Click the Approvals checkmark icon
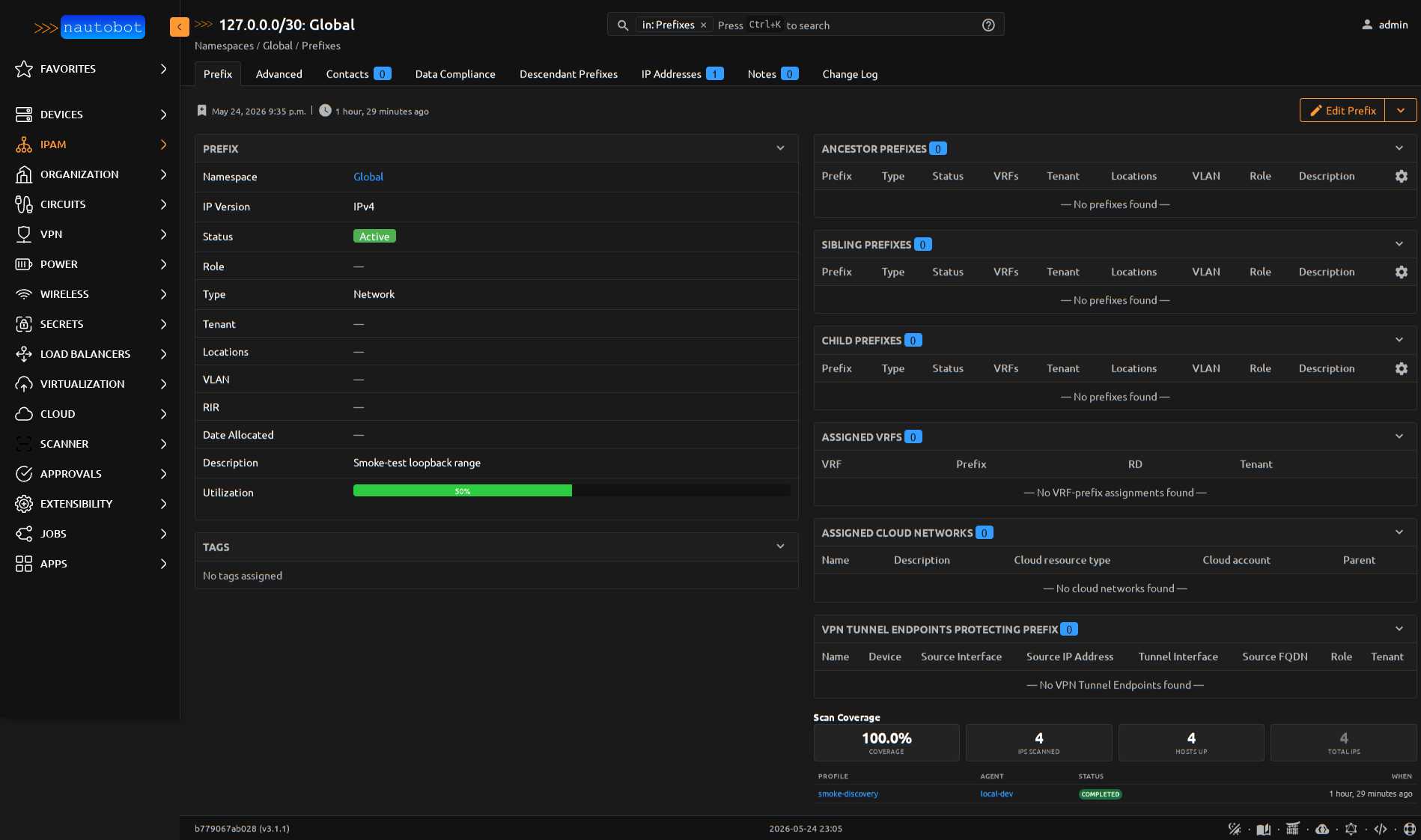This screenshot has height=840, width=1421. 24,474
